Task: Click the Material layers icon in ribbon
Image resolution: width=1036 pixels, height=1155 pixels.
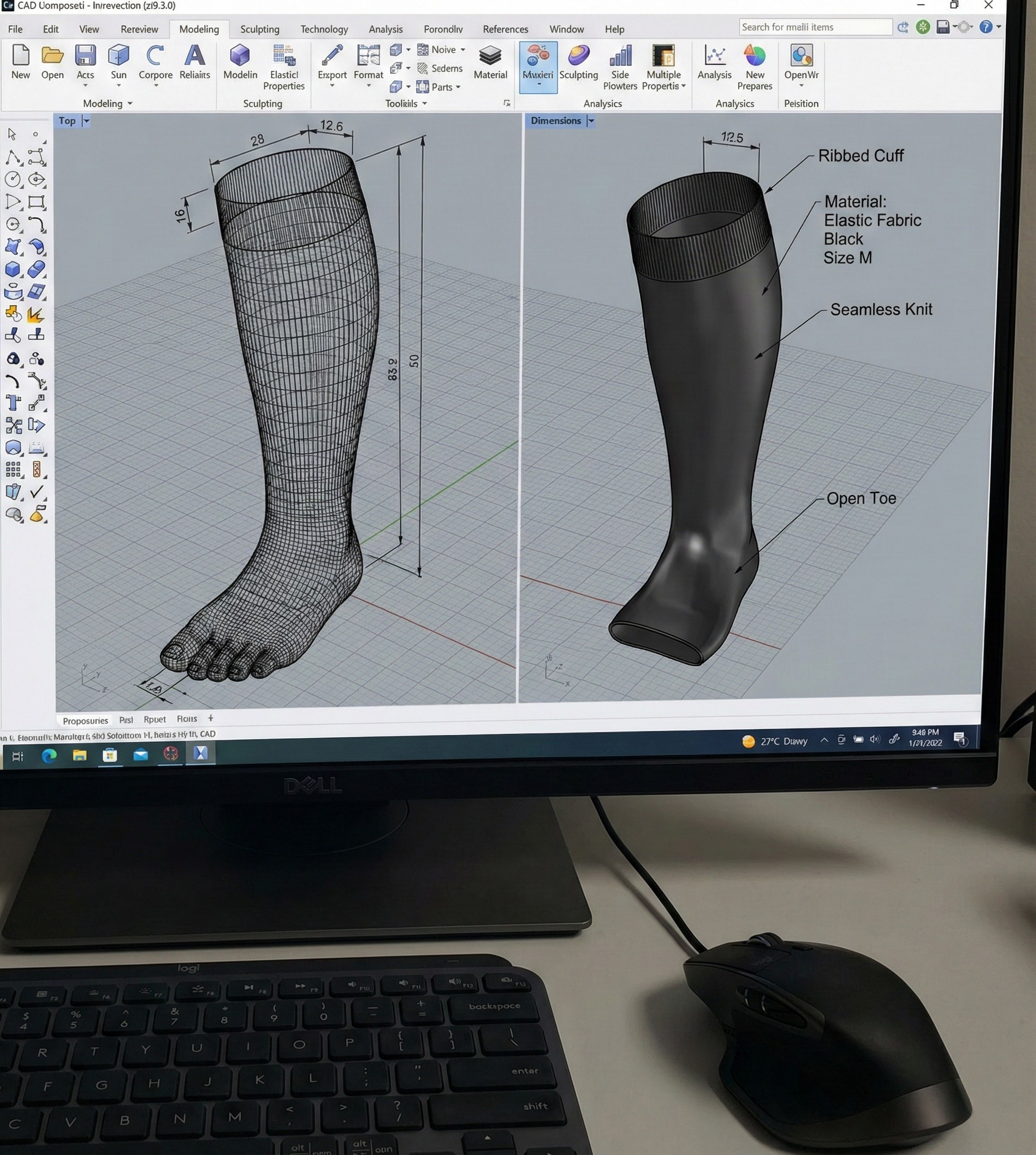Action: pos(489,56)
